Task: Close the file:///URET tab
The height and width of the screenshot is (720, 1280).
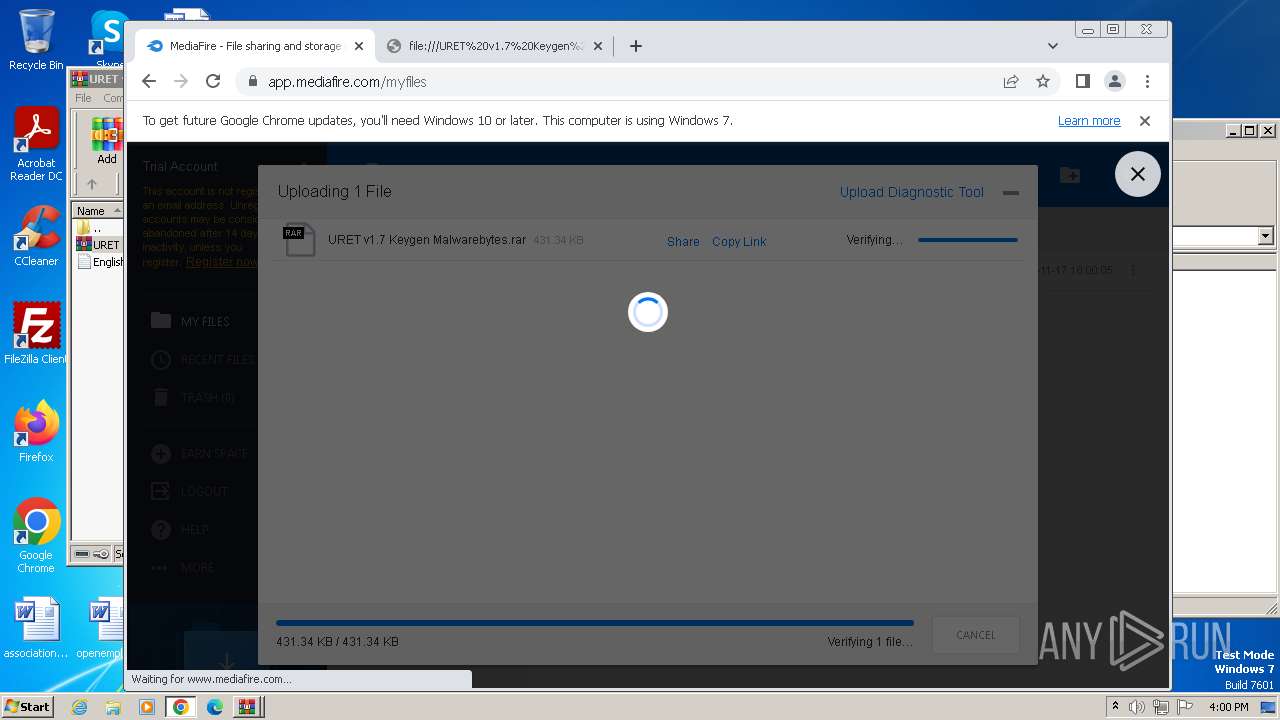Action: coord(598,46)
